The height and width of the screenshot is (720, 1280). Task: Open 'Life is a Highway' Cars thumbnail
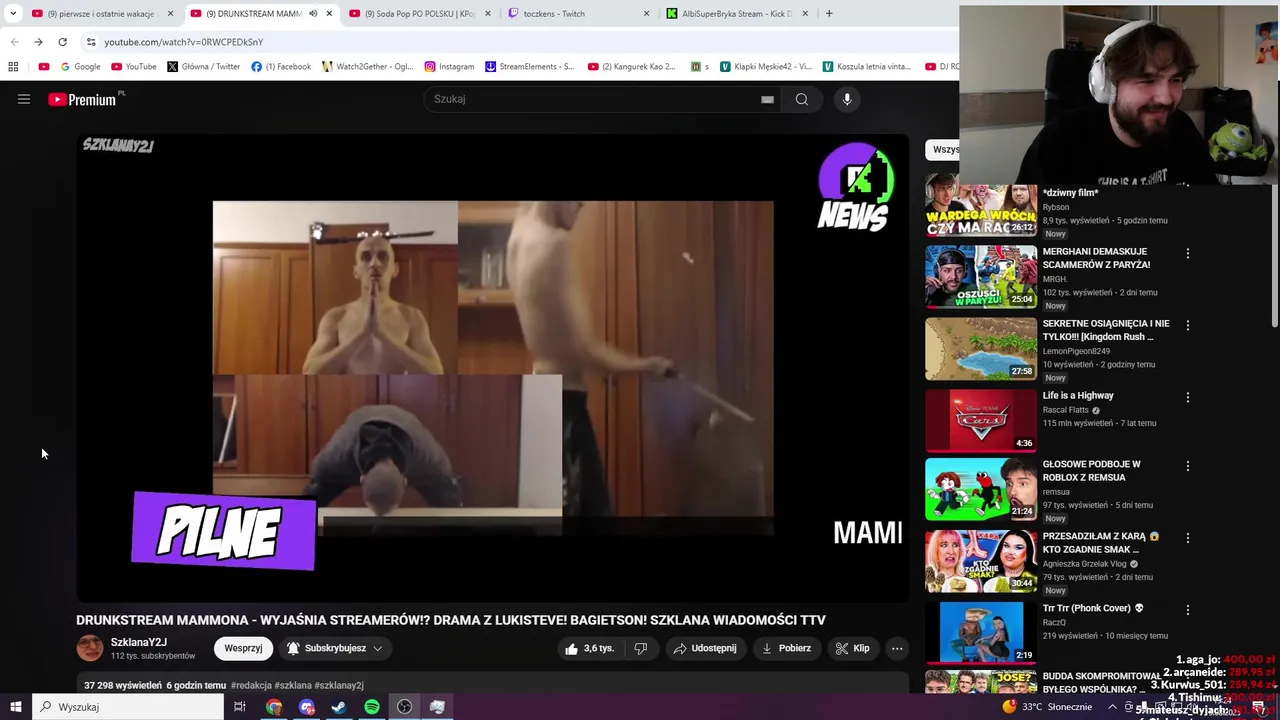pos(981,420)
